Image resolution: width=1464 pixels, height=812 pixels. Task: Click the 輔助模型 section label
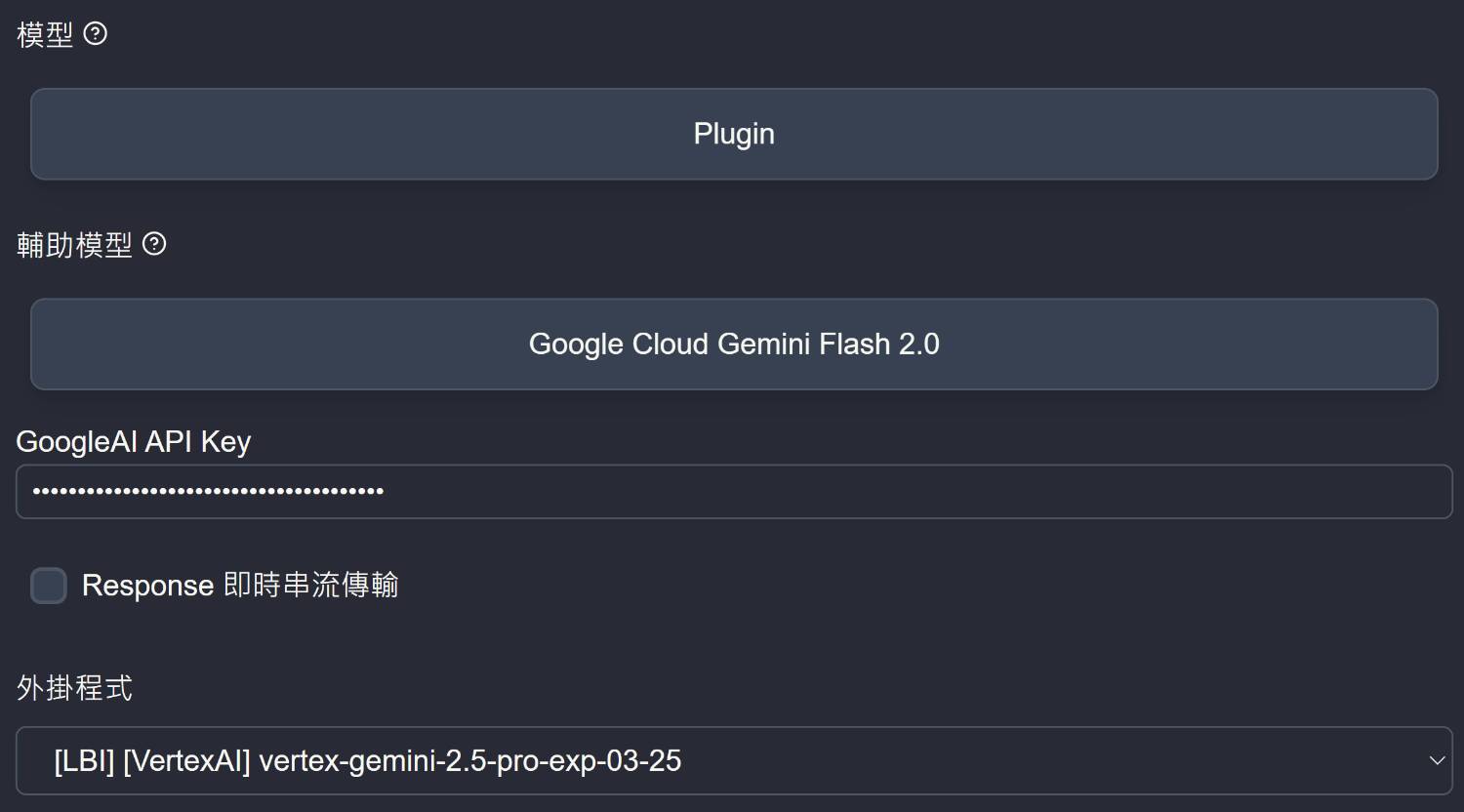point(74,244)
